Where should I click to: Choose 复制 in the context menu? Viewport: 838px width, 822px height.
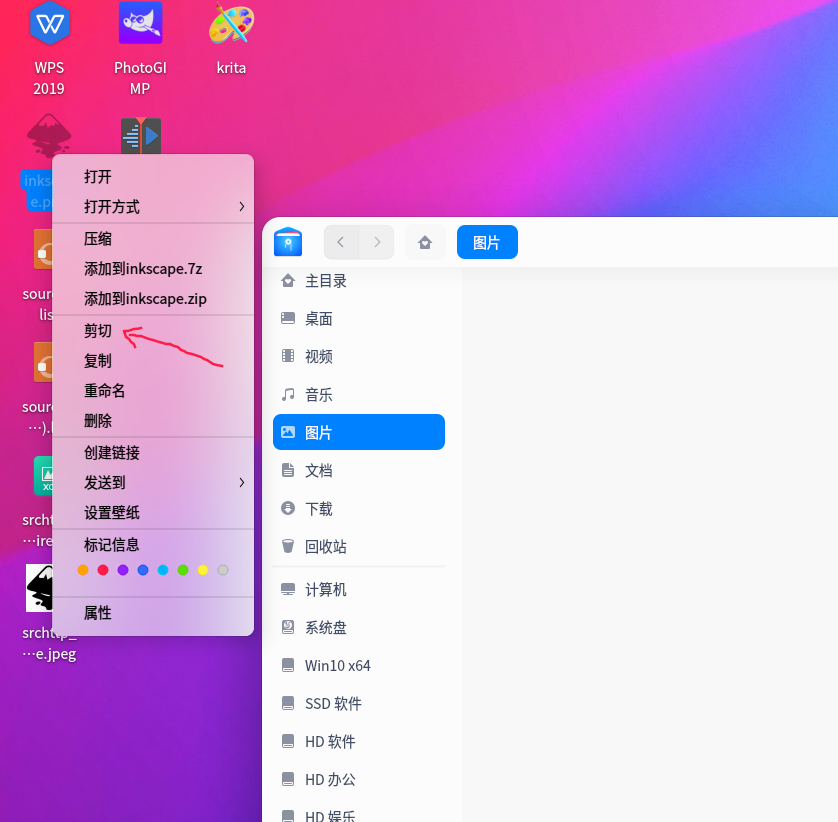pos(153,361)
